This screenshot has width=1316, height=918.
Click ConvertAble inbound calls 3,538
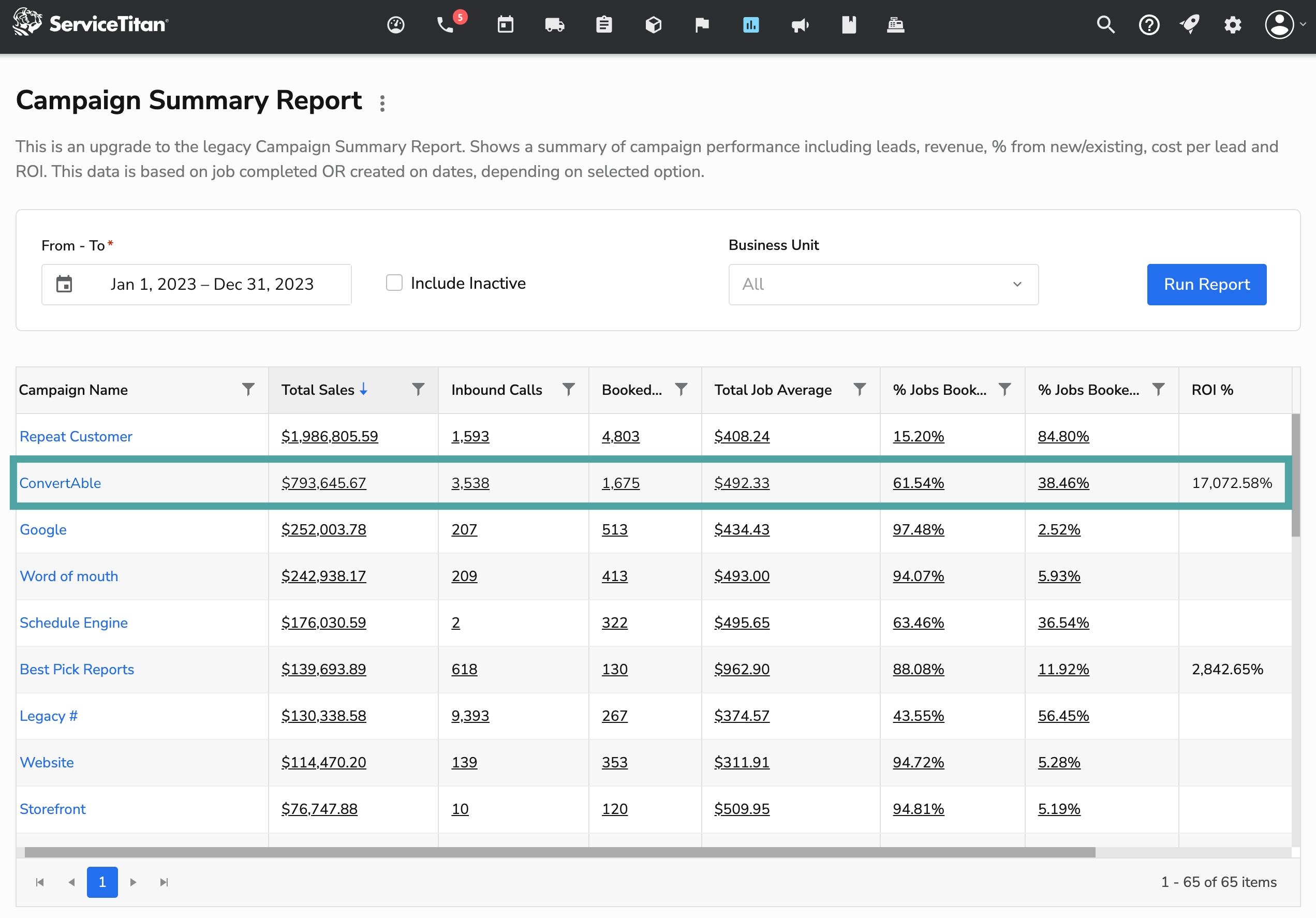(470, 483)
